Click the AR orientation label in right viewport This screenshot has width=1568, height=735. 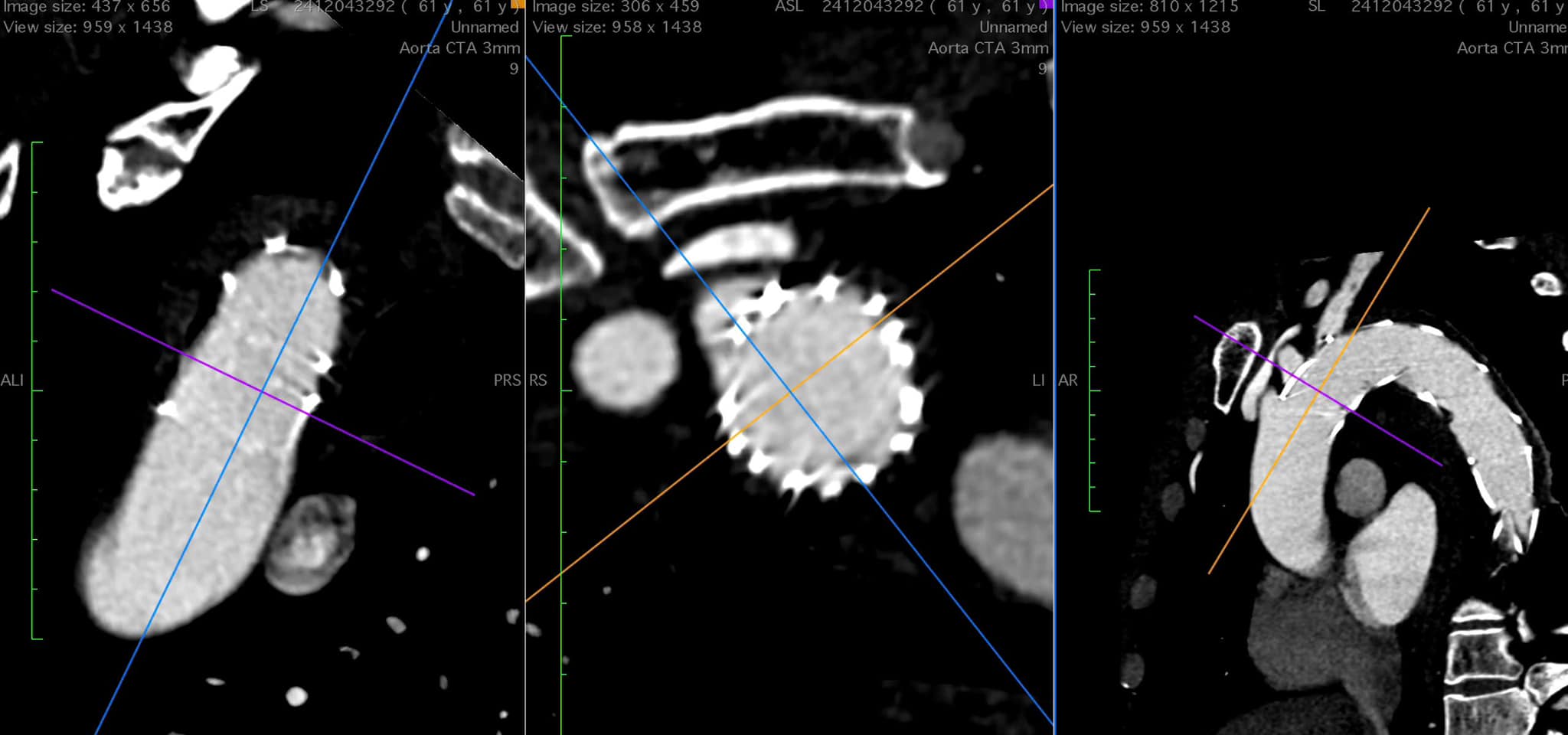click(x=1068, y=381)
